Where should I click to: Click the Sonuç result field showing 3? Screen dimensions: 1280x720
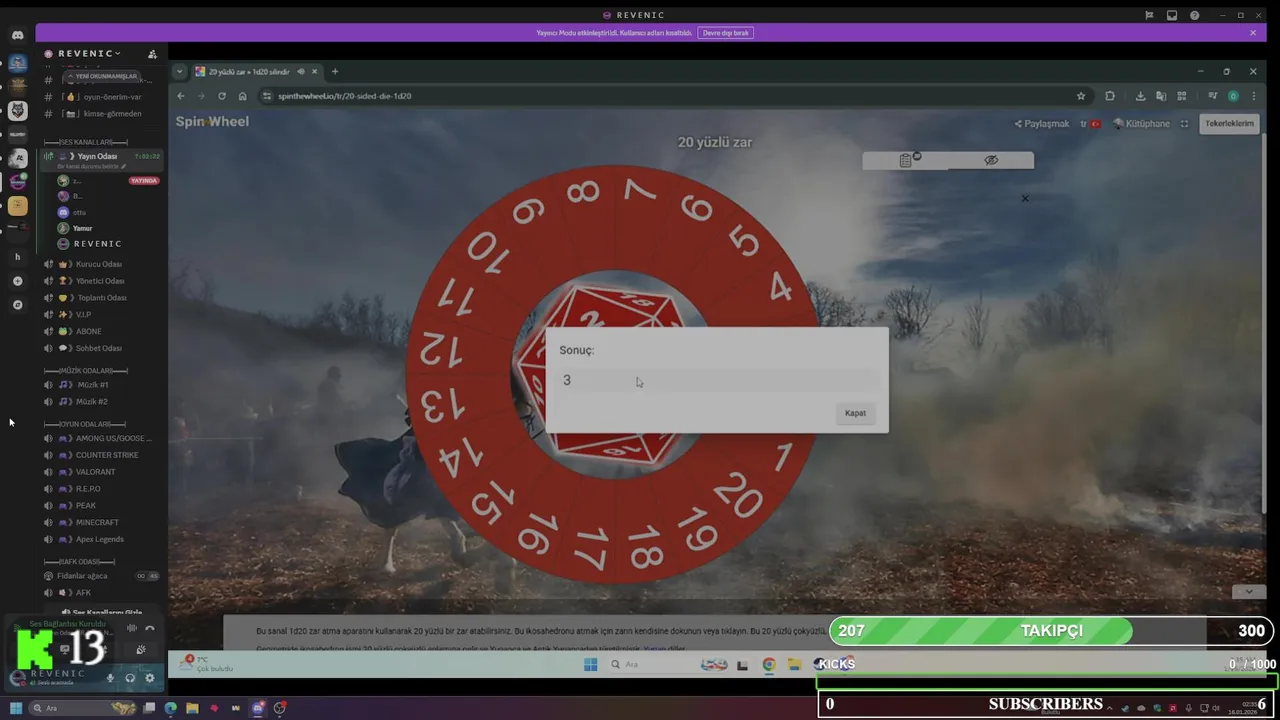pos(717,380)
